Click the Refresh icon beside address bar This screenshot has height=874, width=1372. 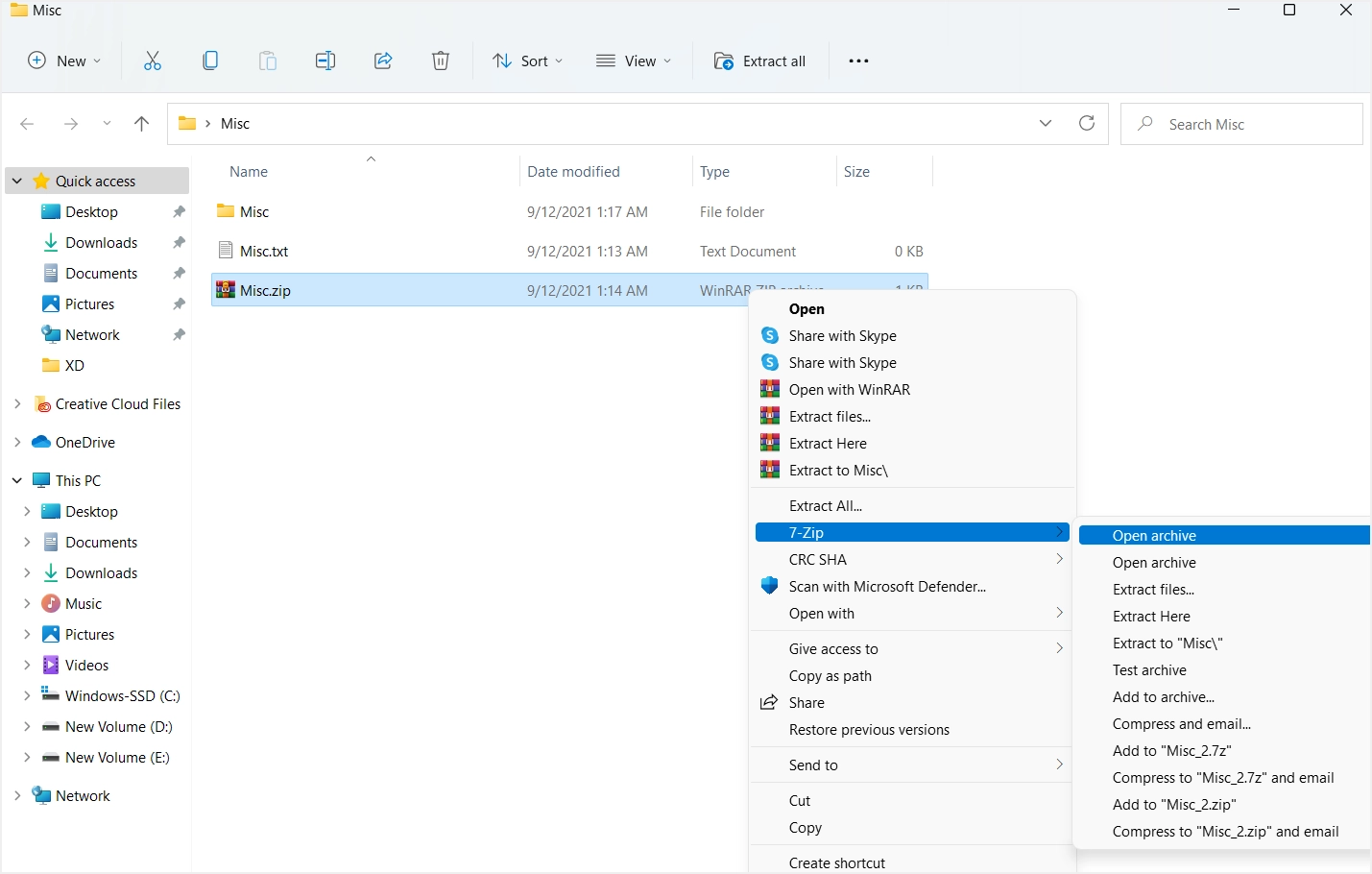1087,124
